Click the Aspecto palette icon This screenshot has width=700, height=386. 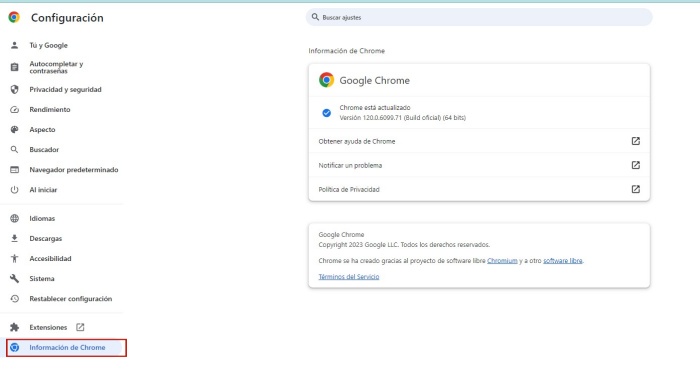(x=15, y=129)
